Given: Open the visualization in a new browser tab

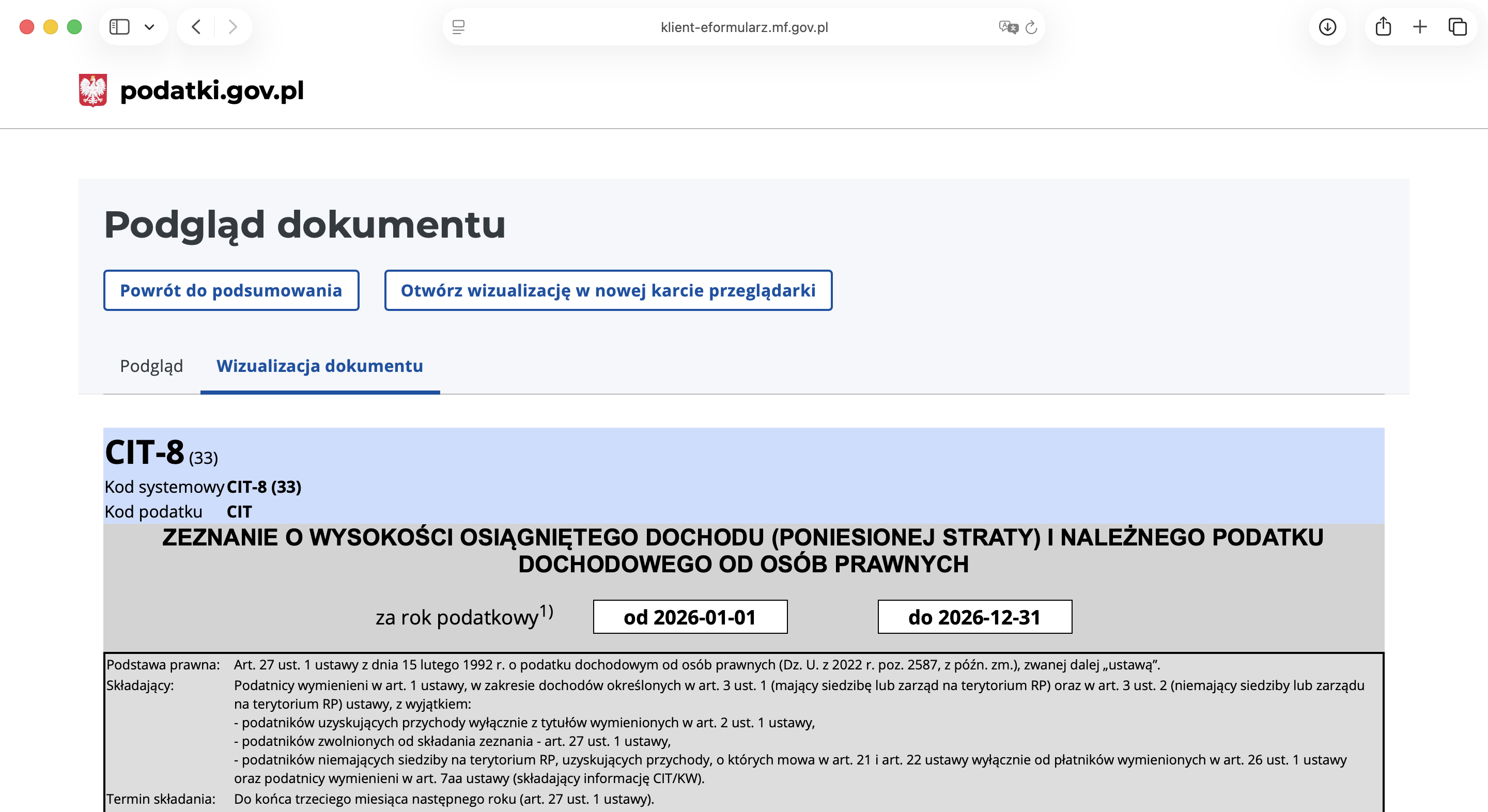Looking at the screenshot, I should pyautogui.click(x=608, y=290).
